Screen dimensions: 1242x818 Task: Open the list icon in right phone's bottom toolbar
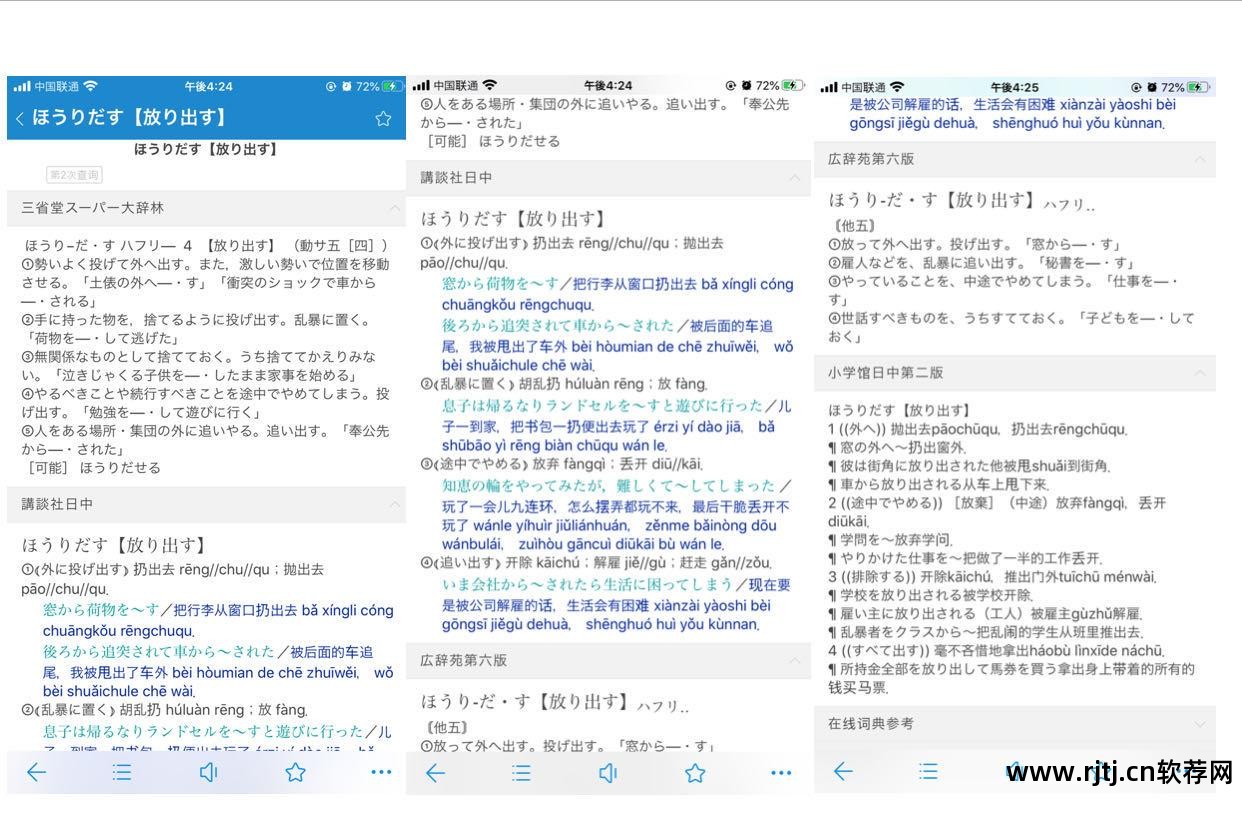929,770
